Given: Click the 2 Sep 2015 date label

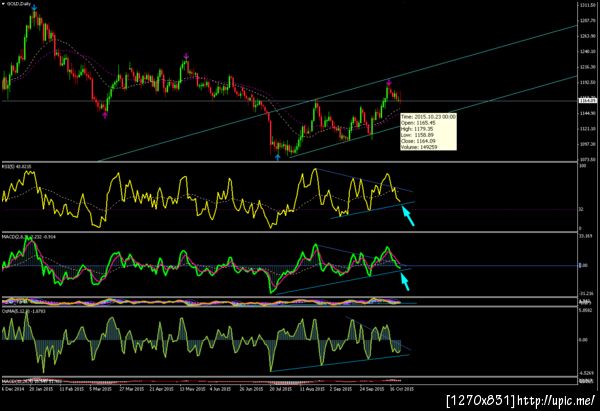Looking at the screenshot, I should click(x=341, y=389).
